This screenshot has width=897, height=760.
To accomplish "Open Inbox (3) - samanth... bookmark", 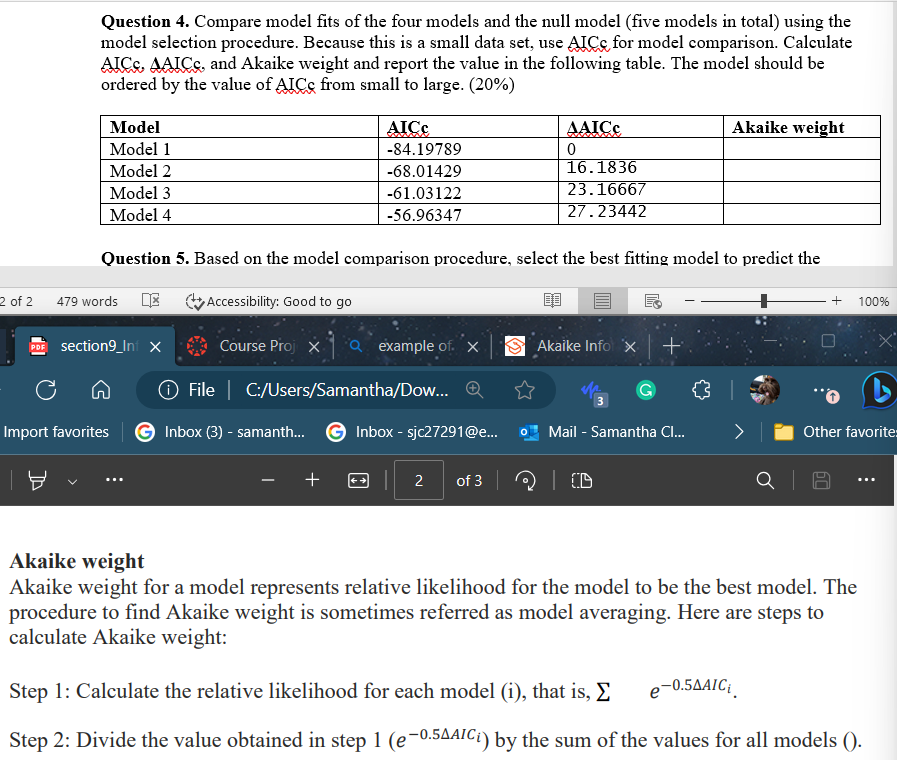I will click(x=220, y=432).
